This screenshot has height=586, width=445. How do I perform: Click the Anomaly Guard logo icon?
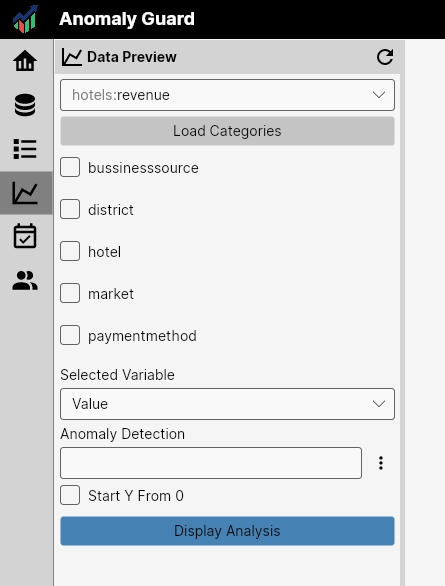(25, 19)
